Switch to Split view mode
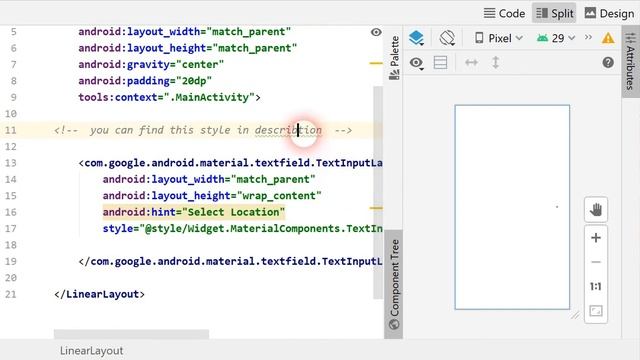 click(554, 13)
